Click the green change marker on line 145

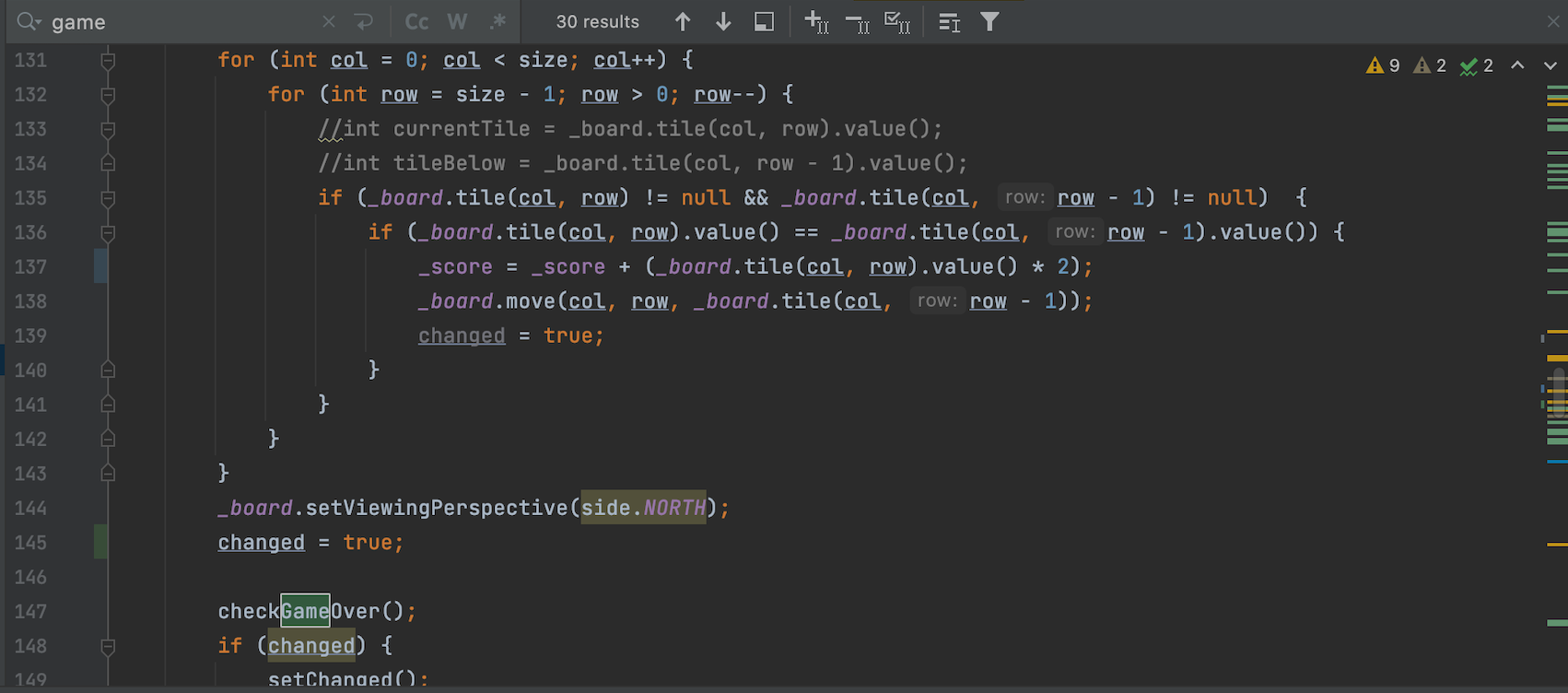[100, 542]
